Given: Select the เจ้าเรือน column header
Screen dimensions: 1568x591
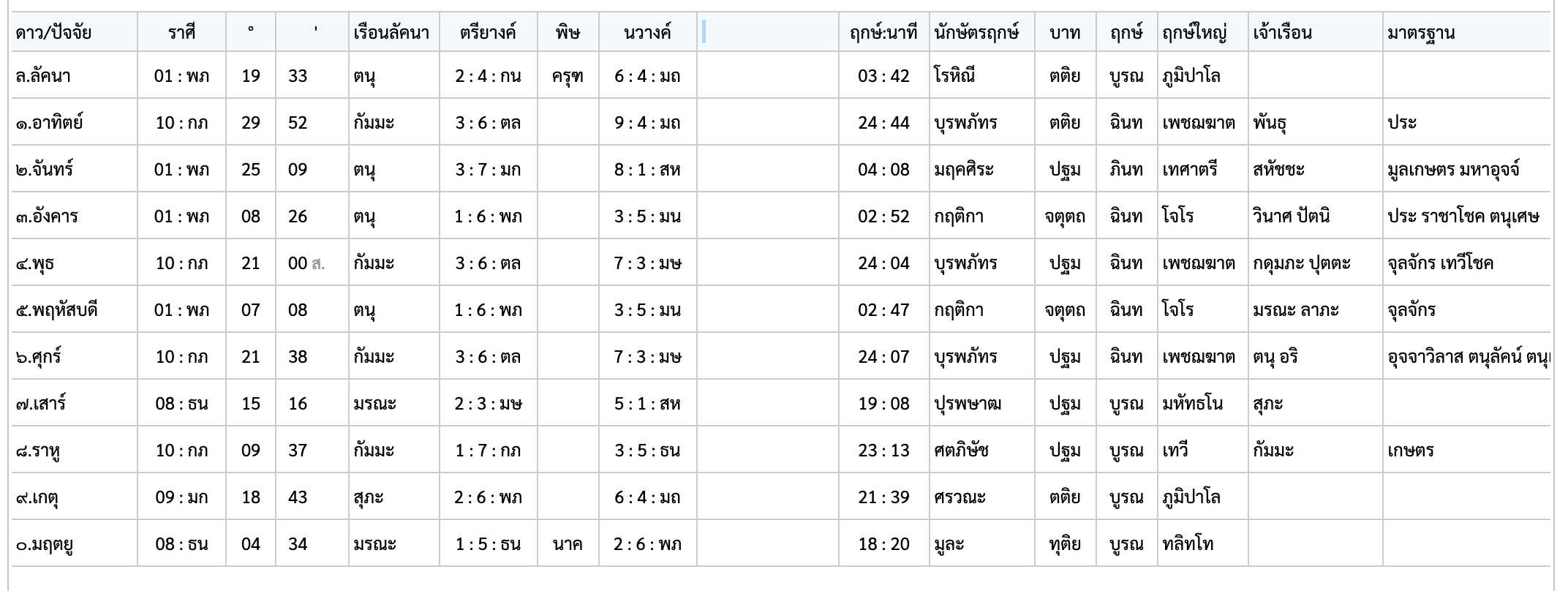Looking at the screenshot, I should 1282,33.
